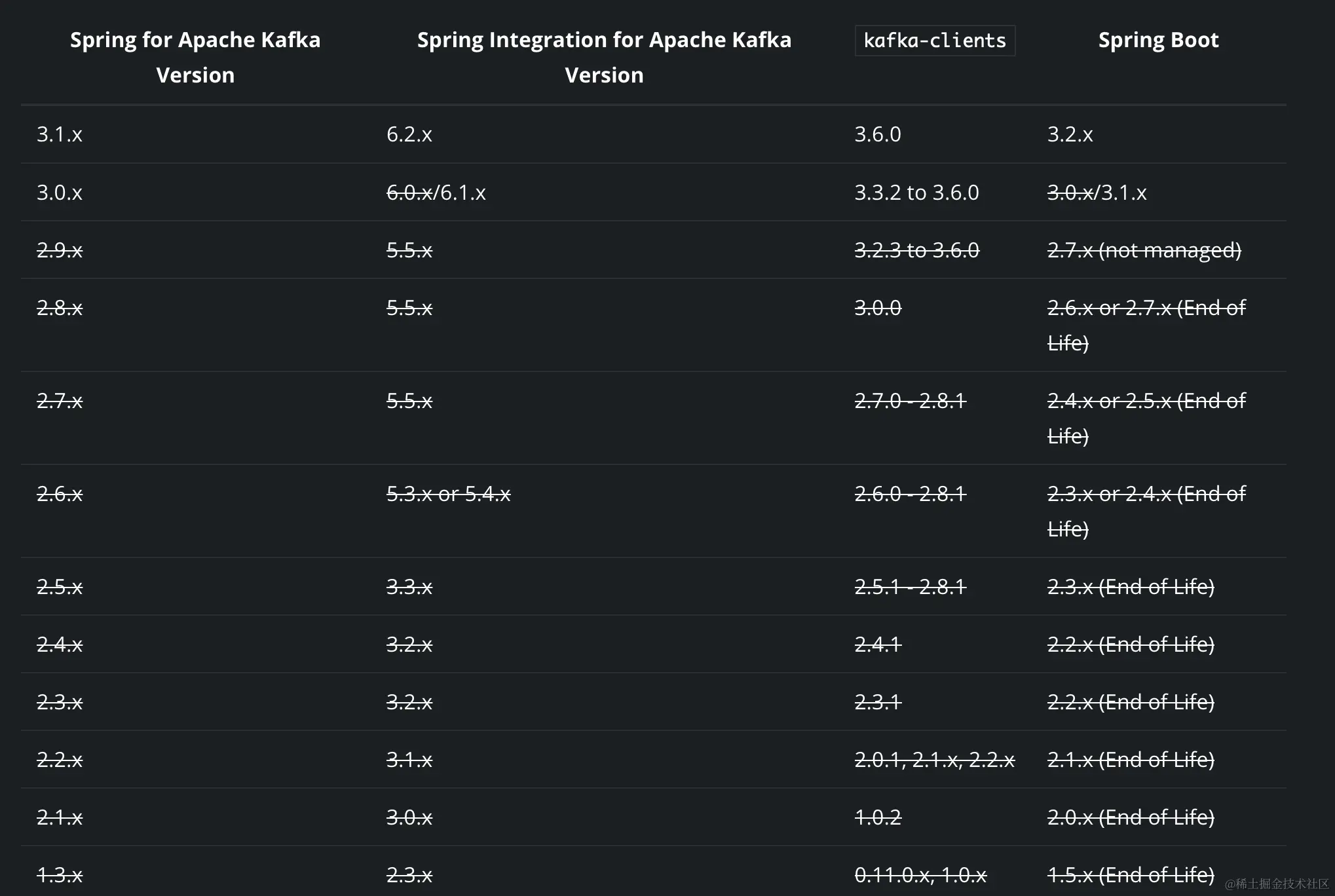Click the "2.3.x (End of Life)" Spring Boot cell

pos(1131,587)
